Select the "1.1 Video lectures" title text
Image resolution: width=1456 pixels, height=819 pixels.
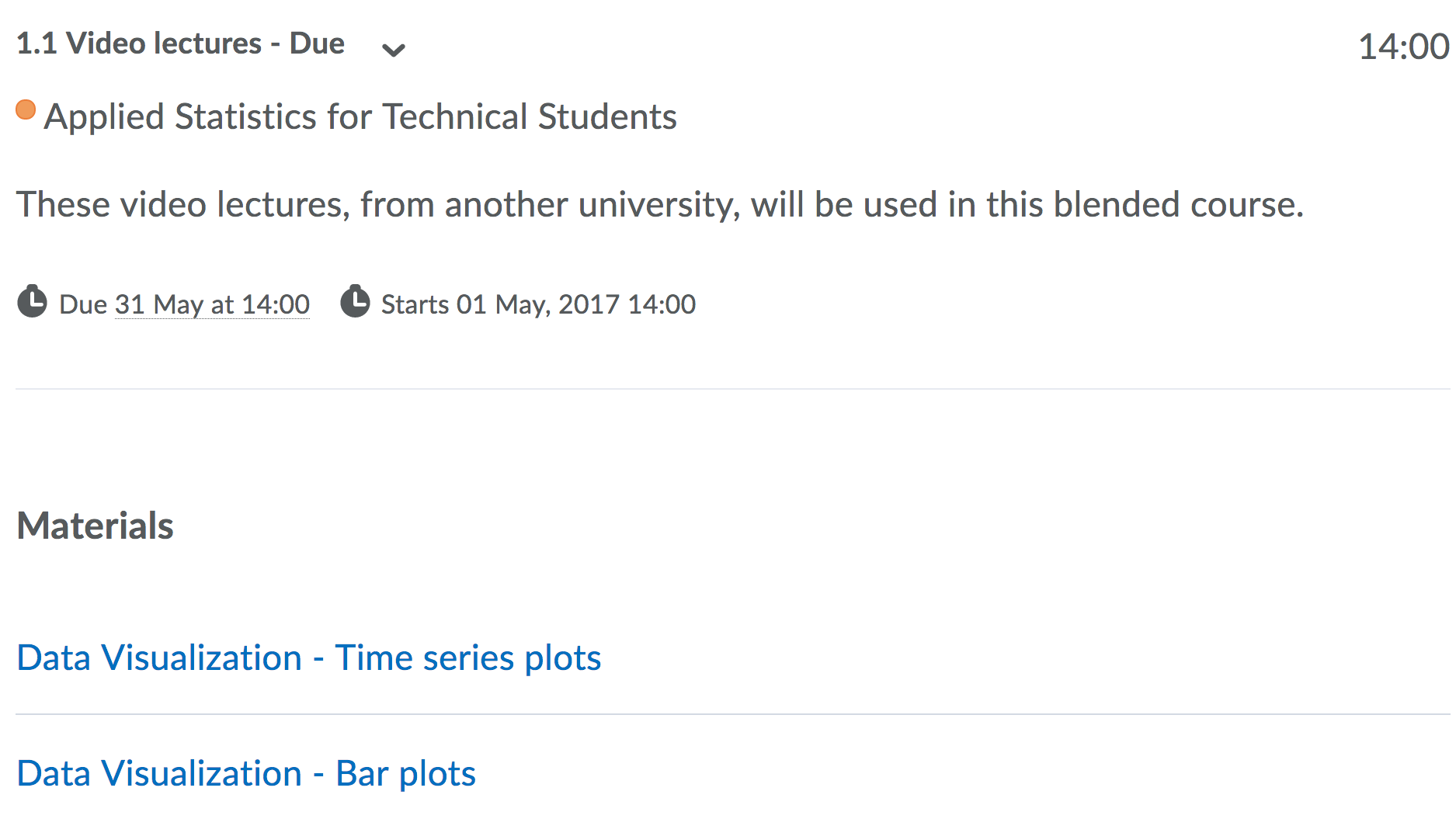pyautogui.click(x=139, y=43)
